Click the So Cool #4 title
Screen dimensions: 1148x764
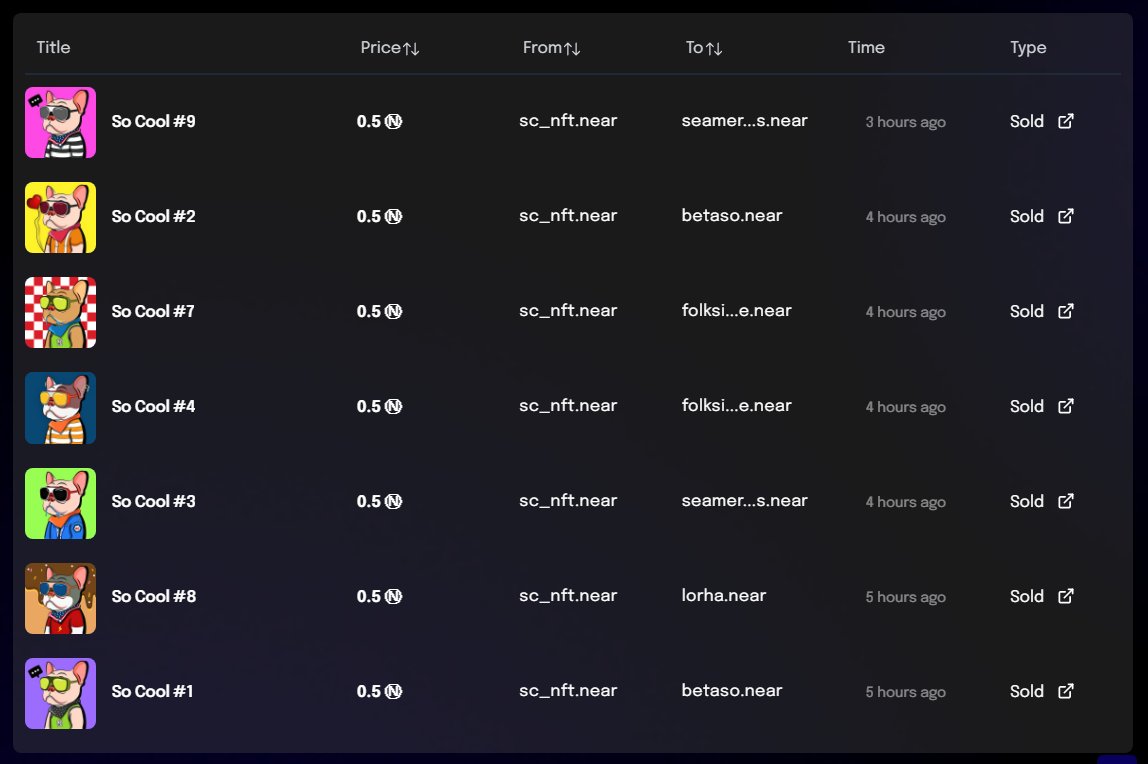coord(153,406)
